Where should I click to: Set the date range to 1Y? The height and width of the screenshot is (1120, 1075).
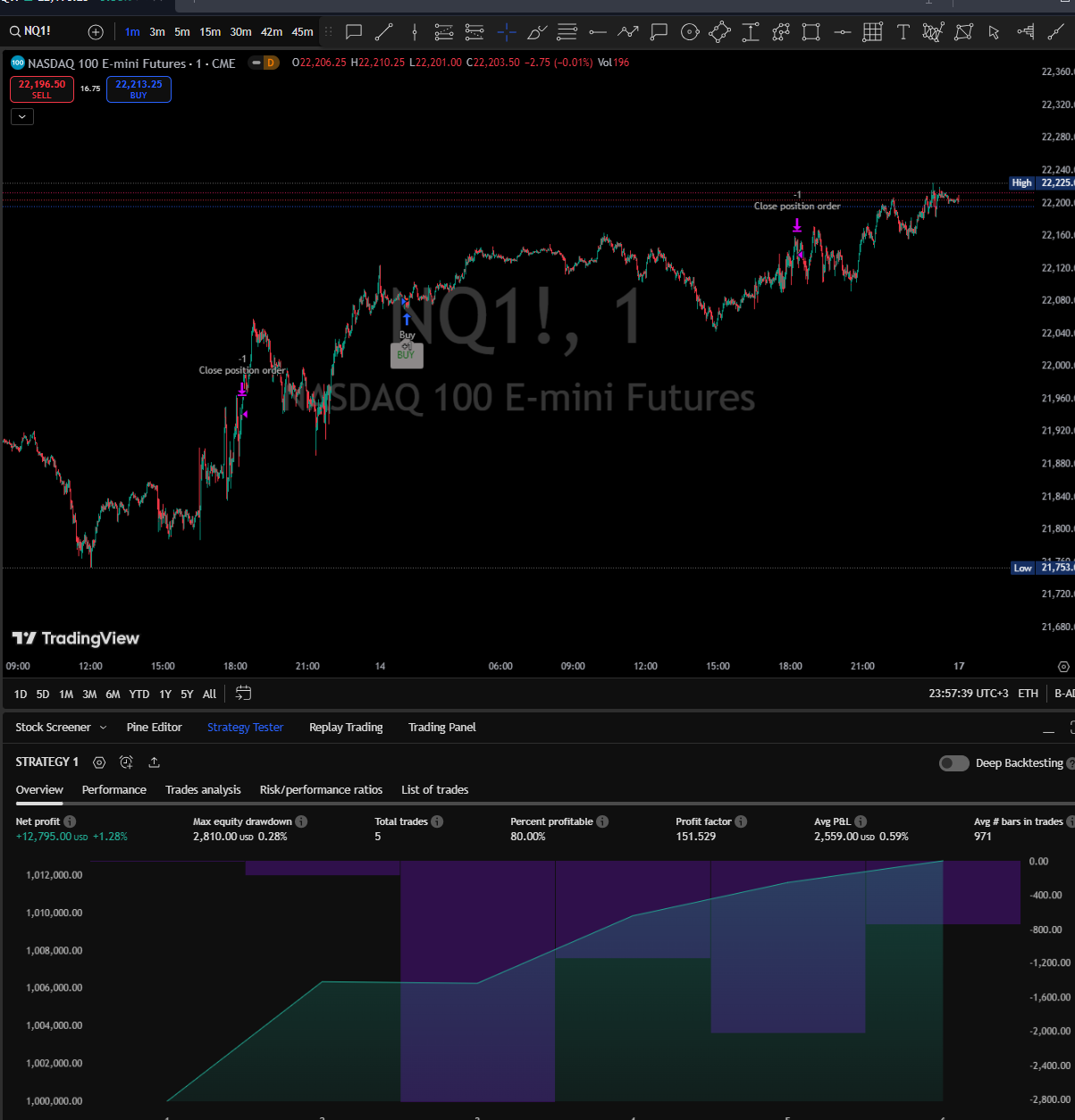pos(165,694)
